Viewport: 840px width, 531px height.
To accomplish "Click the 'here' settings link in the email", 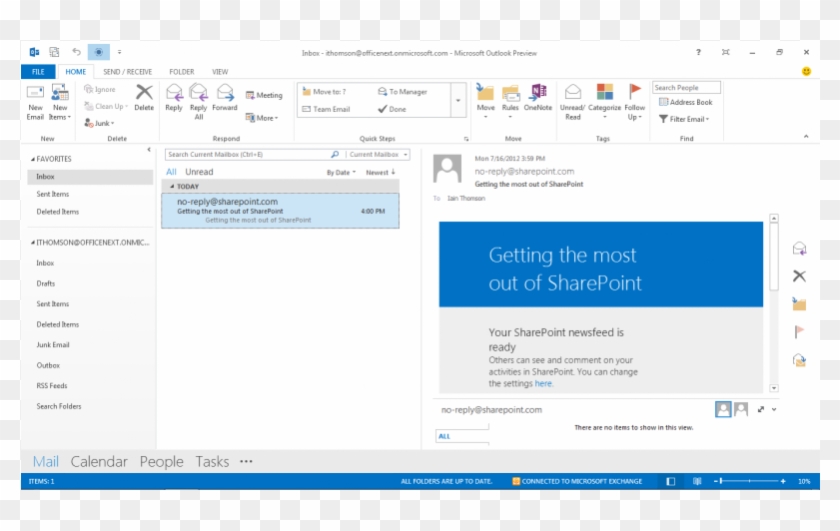I will click(543, 383).
